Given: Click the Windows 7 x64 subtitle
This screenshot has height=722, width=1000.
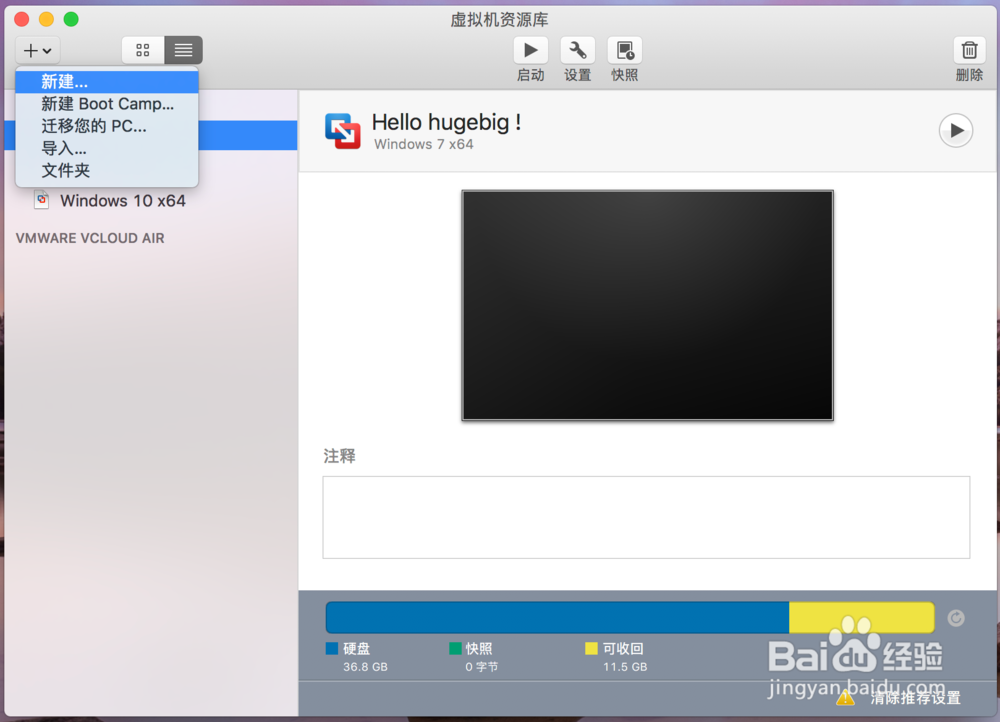Looking at the screenshot, I should pos(423,144).
